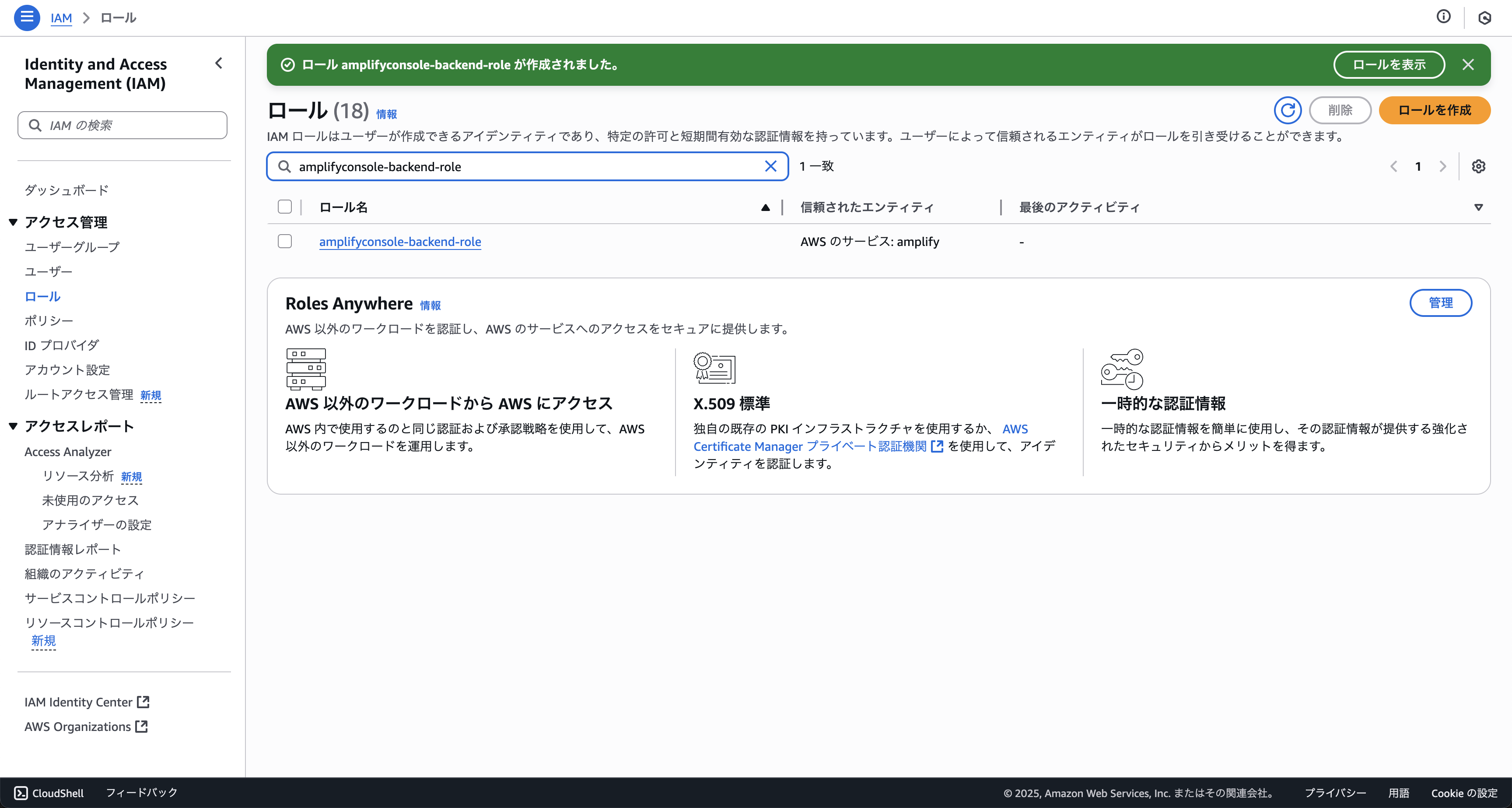Open リソースコントロールポリシー in sidebar

pos(109,622)
